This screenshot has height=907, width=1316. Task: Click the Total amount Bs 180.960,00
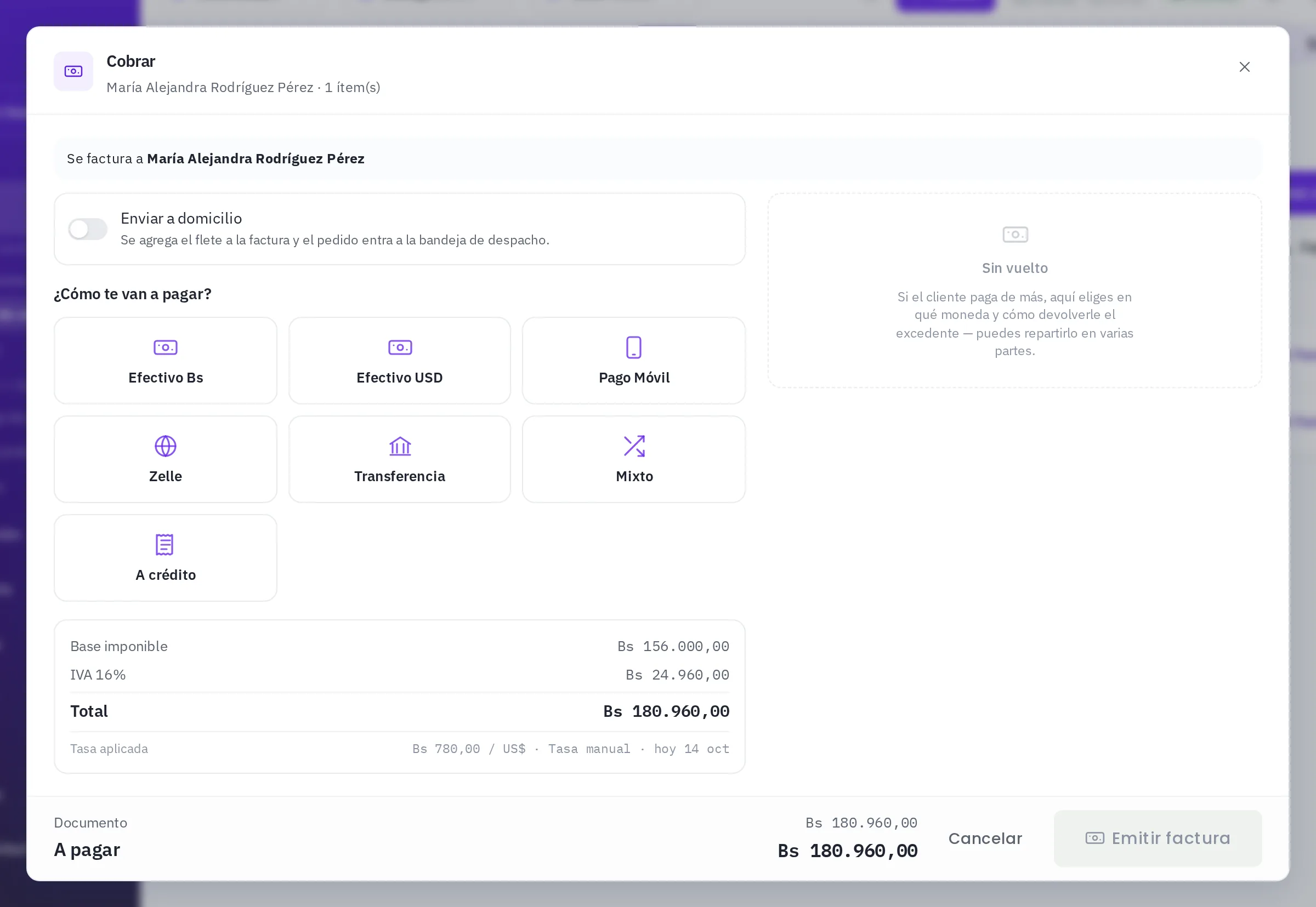666,711
